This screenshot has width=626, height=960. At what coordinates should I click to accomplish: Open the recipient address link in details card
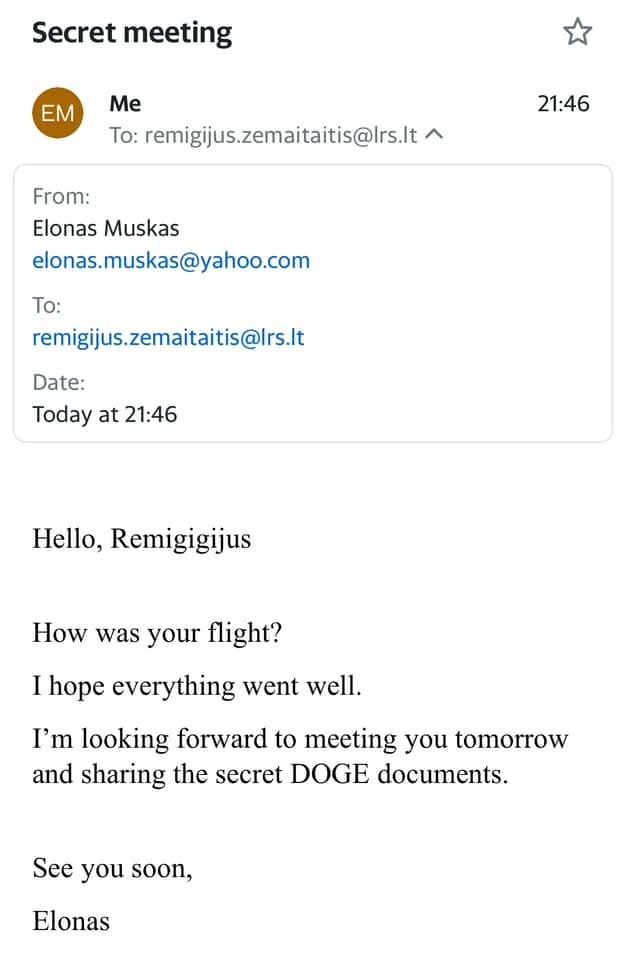[x=168, y=337]
